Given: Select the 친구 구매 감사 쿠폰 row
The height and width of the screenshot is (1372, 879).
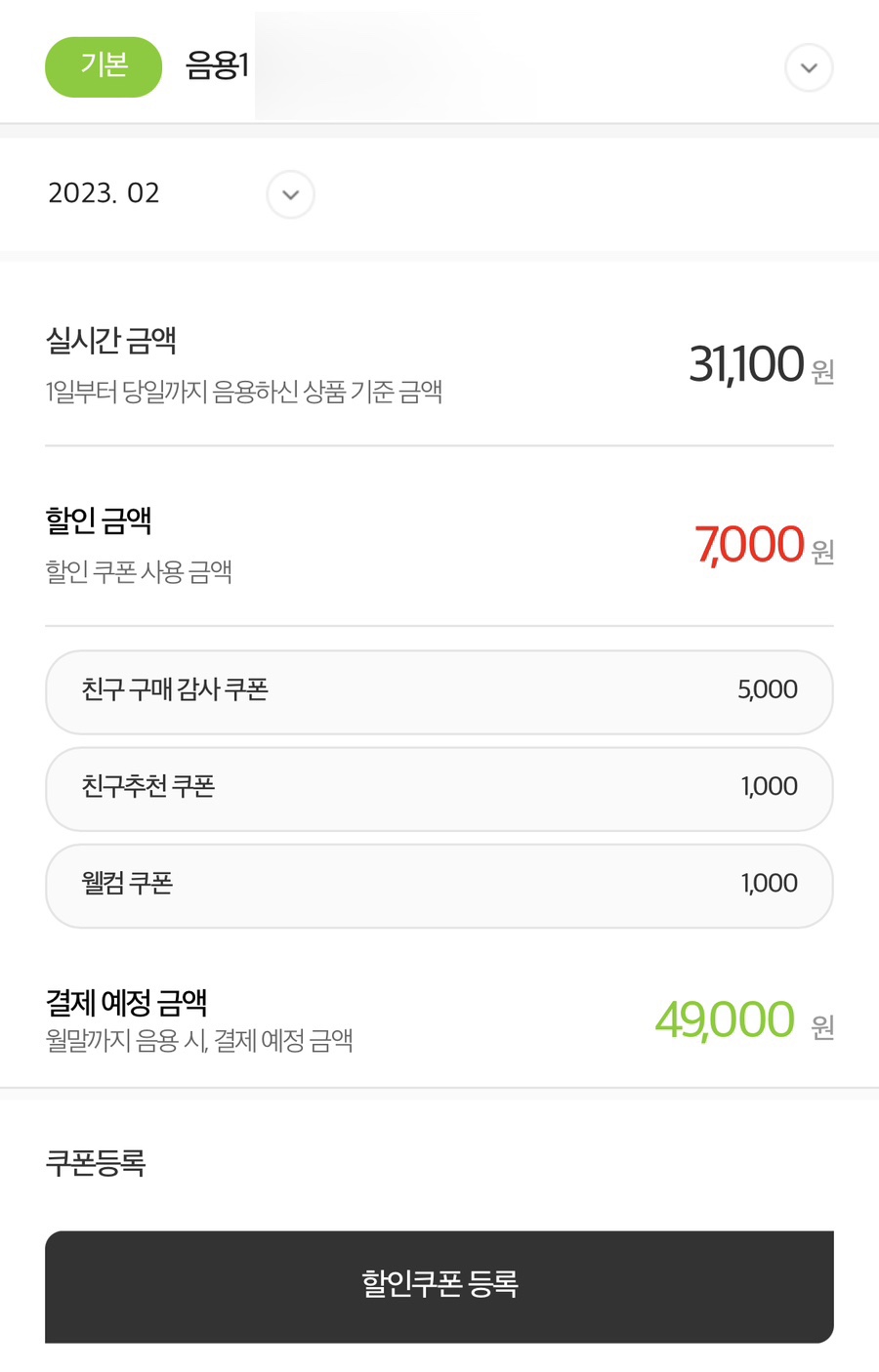Looking at the screenshot, I should tap(439, 691).
